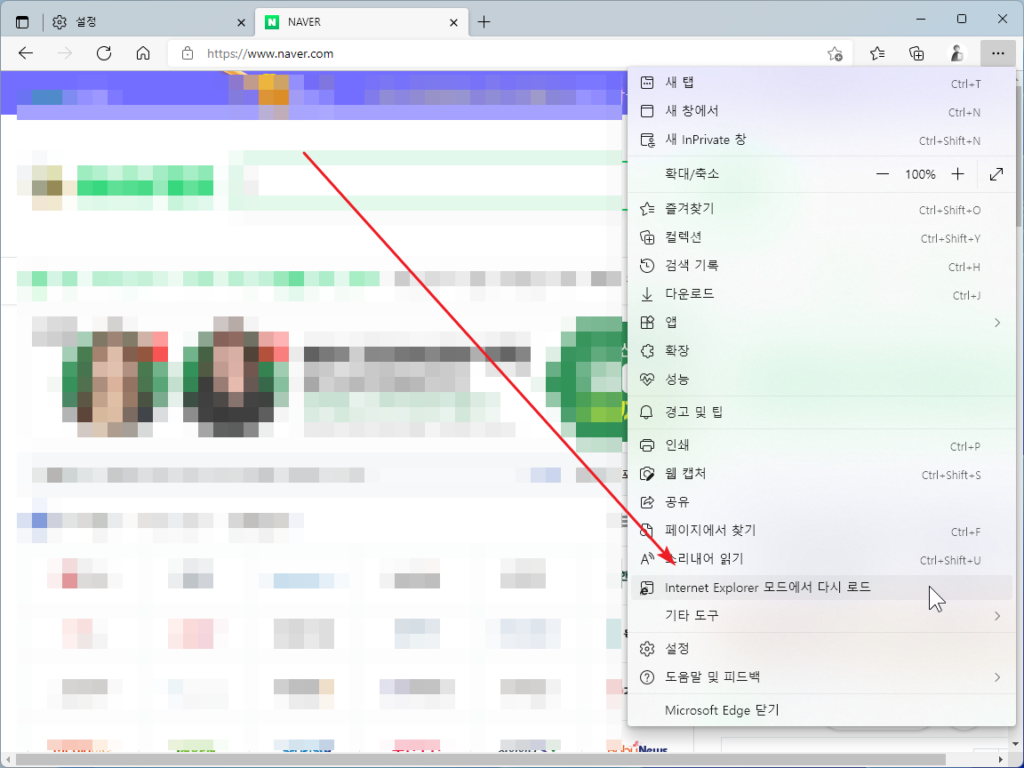The width and height of the screenshot is (1024, 768).
Task: Increase zoom with the plus control
Action: [x=957, y=174]
